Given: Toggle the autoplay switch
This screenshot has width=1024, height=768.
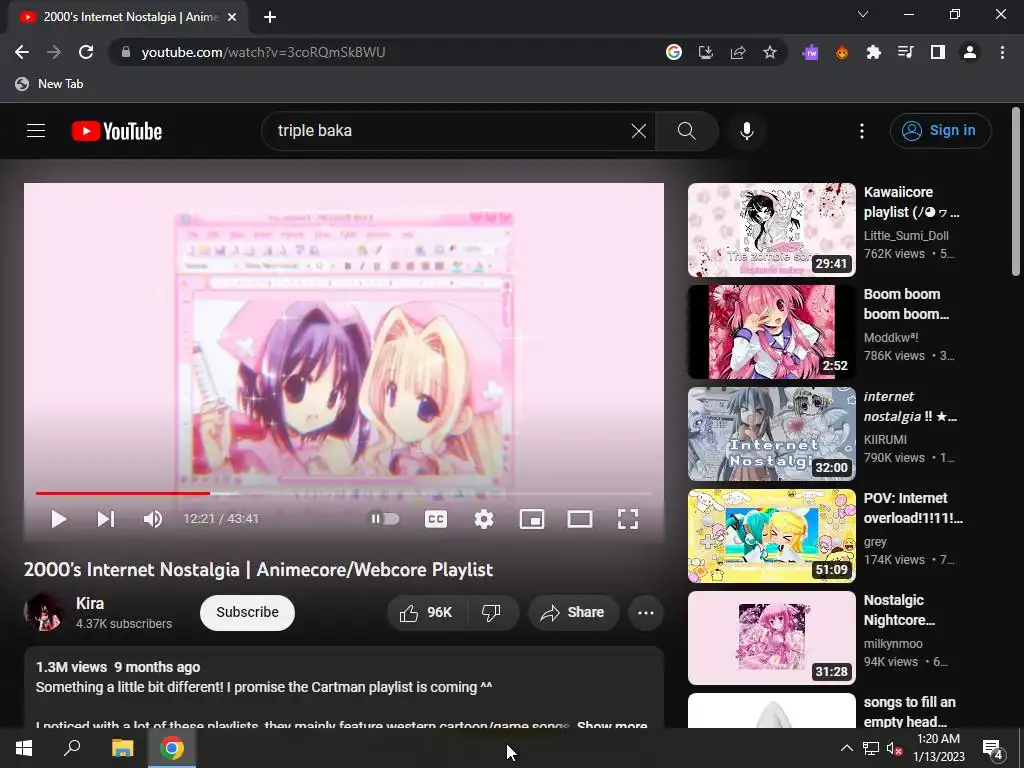Looking at the screenshot, I should (385, 519).
